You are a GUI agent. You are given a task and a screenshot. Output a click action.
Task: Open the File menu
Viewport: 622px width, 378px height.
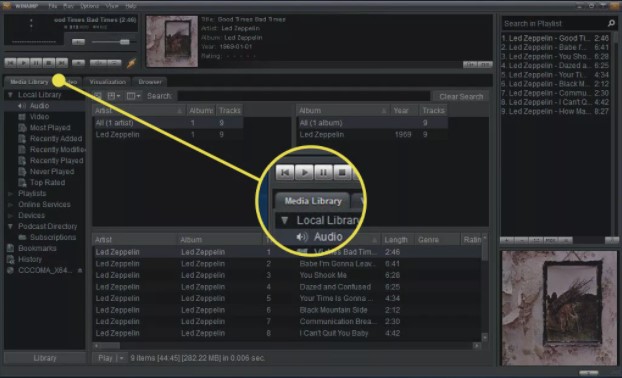(52, 6)
